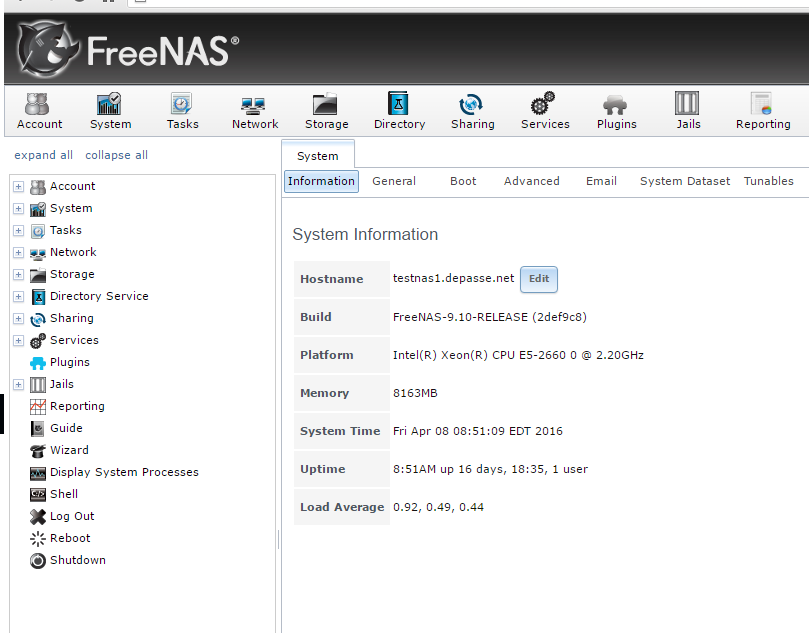
Task: Open Jails from the top toolbar
Action: pos(688,111)
